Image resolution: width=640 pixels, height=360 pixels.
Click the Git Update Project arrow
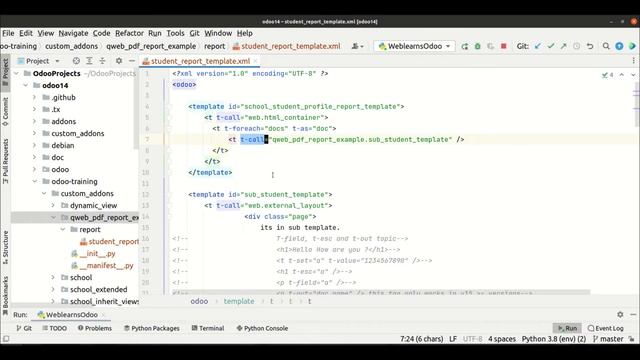[x=538, y=47]
